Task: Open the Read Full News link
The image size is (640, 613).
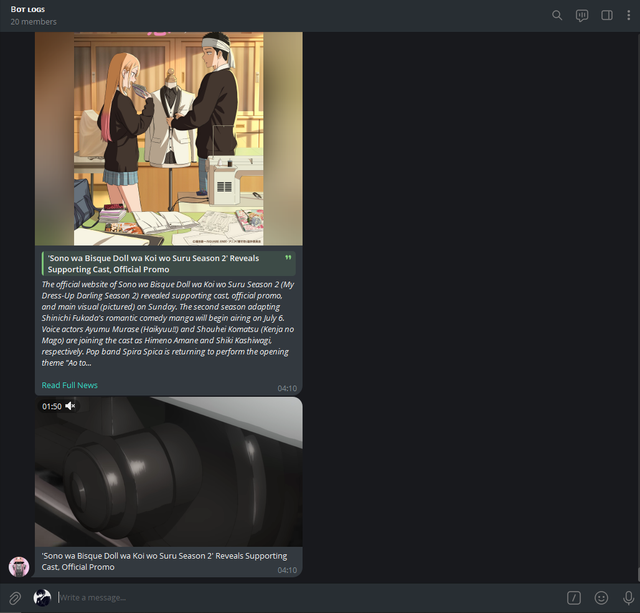Action: point(69,385)
